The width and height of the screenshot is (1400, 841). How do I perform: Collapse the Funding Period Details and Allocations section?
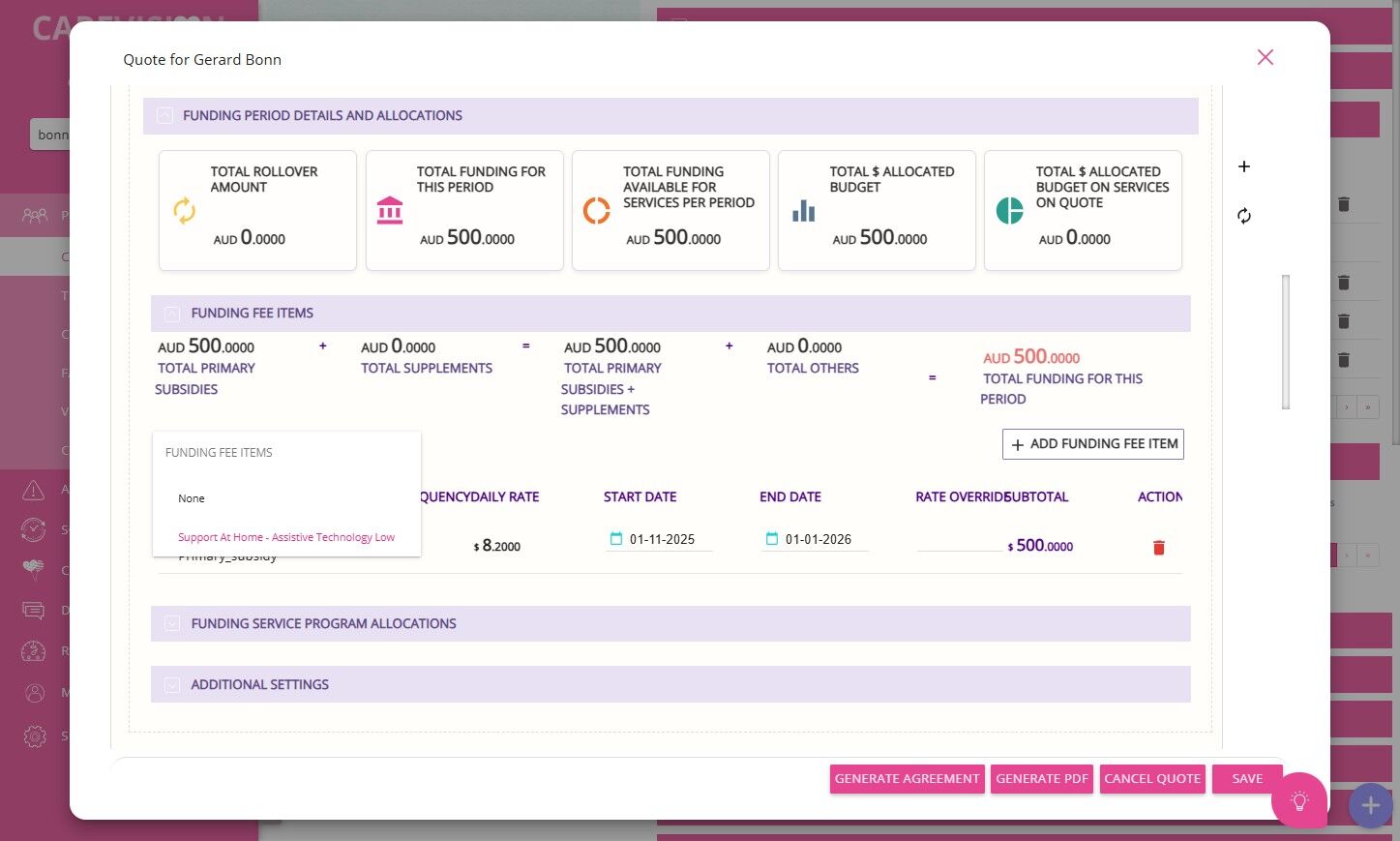pos(164,116)
